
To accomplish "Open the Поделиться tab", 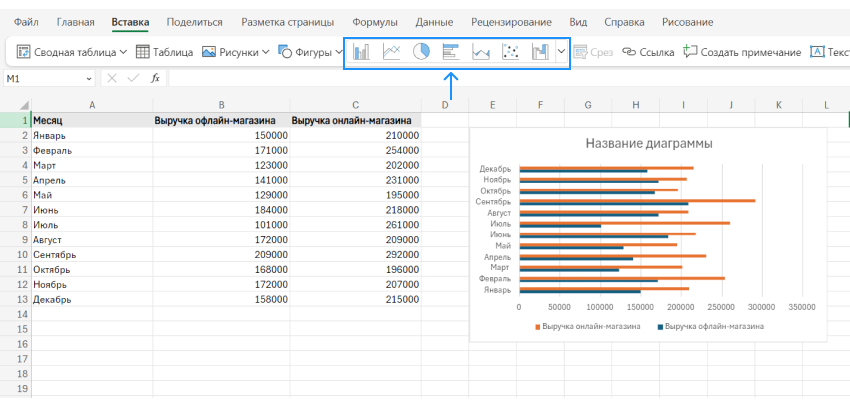I will [x=195, y=22].
